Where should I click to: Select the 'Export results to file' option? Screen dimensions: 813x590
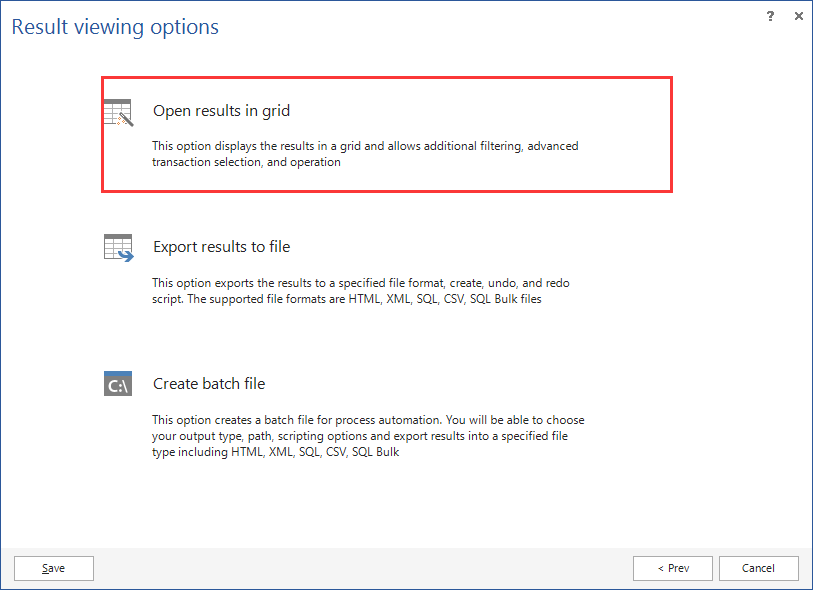[x=386, y=270]
